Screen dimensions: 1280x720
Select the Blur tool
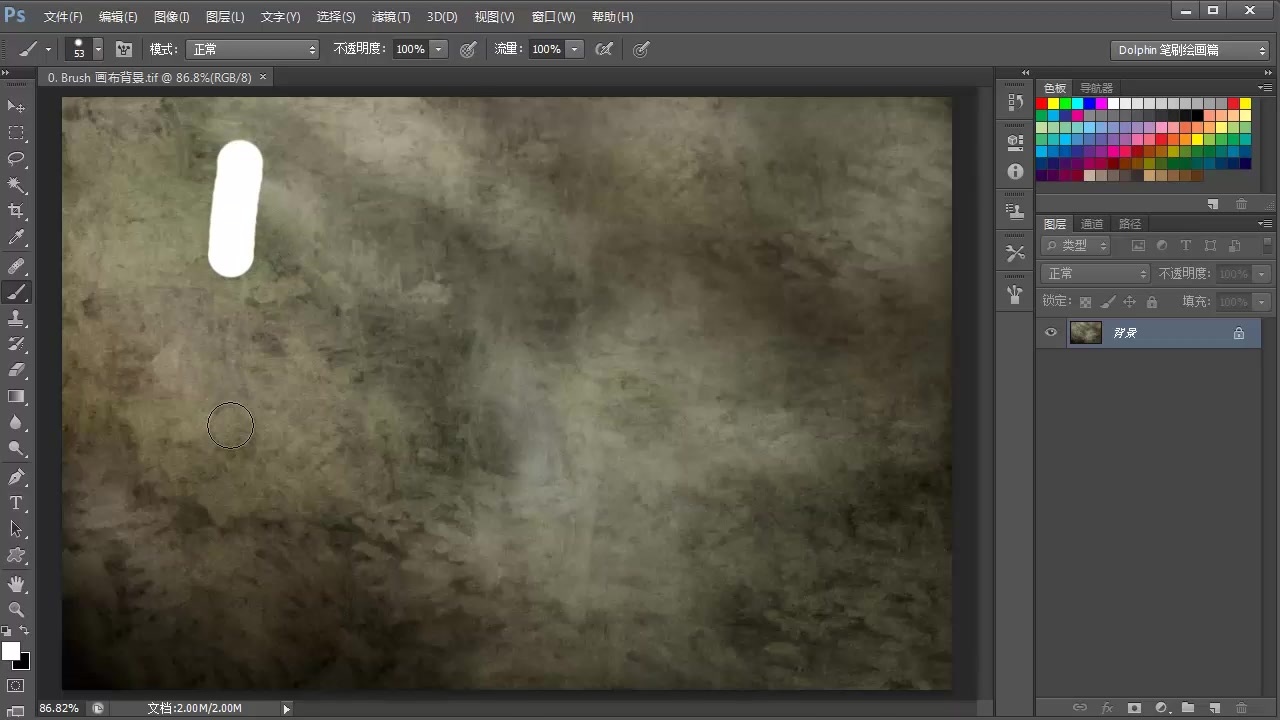[17, 423]
